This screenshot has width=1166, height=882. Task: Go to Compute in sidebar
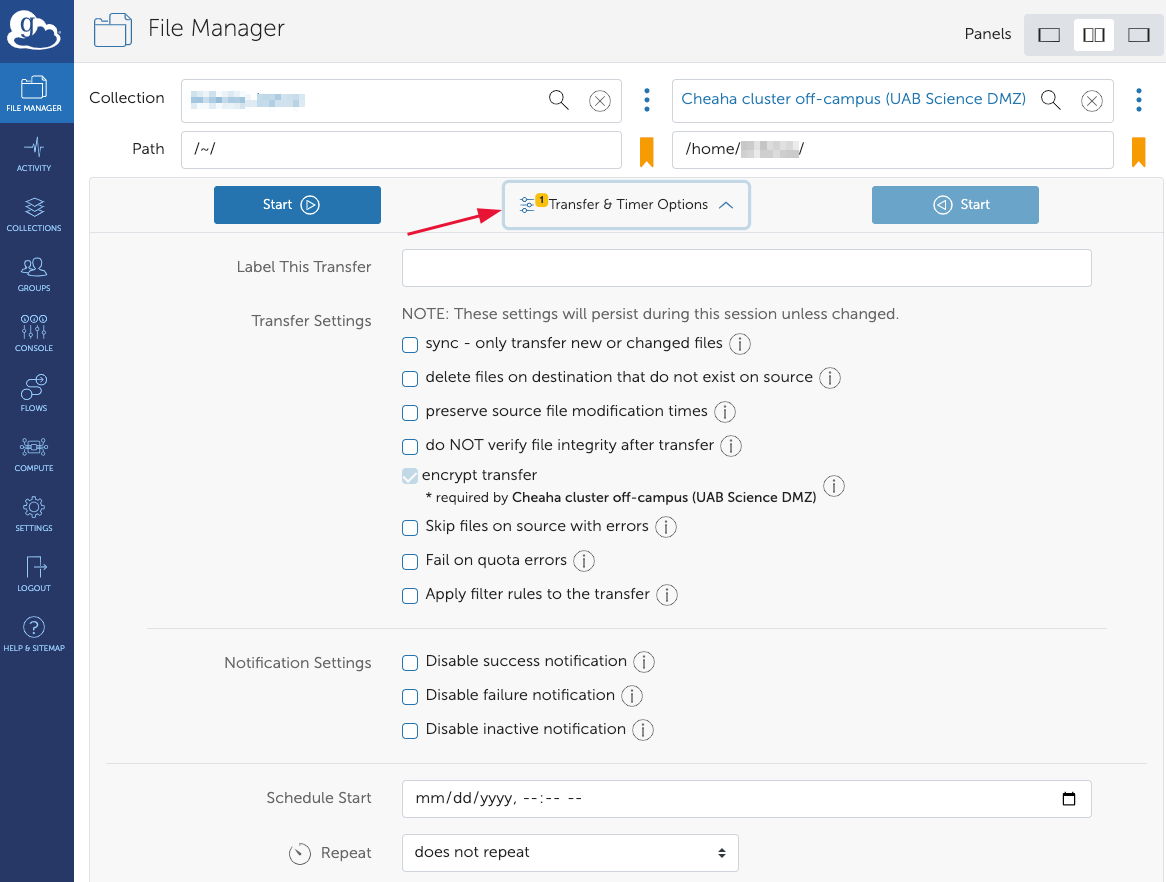tap(34, 453)
